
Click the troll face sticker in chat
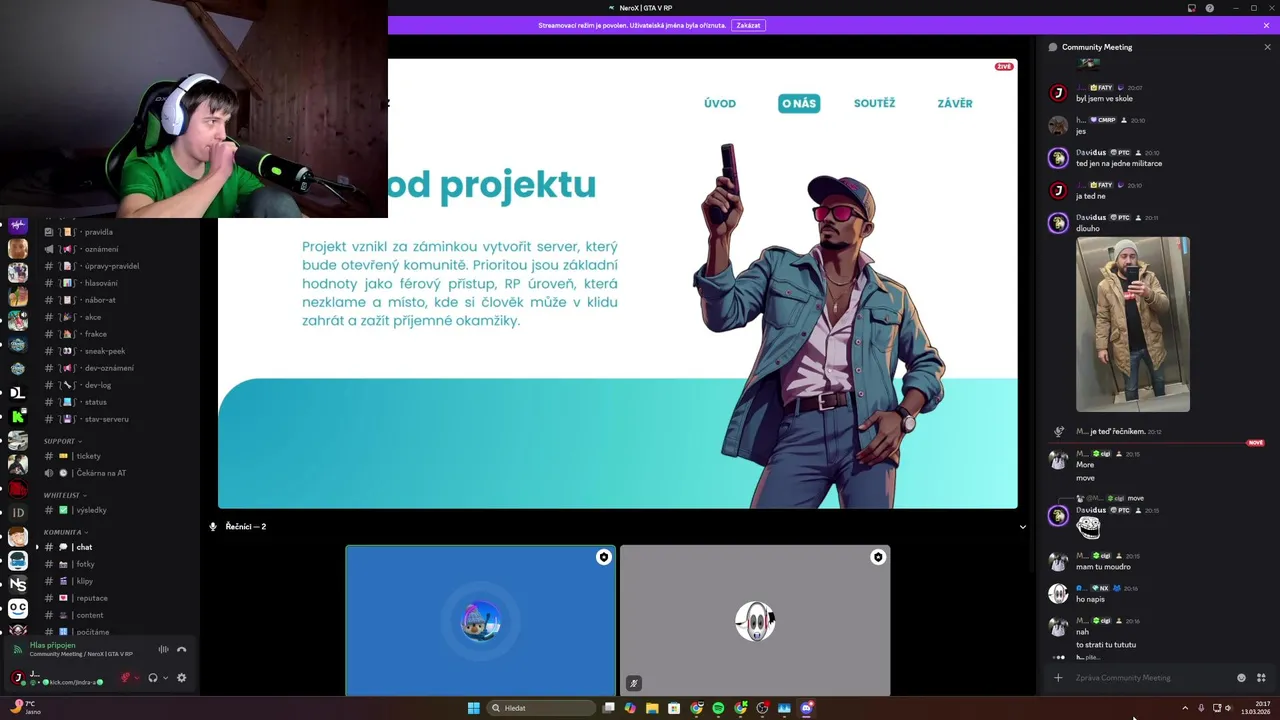[x=1088, y=527]
